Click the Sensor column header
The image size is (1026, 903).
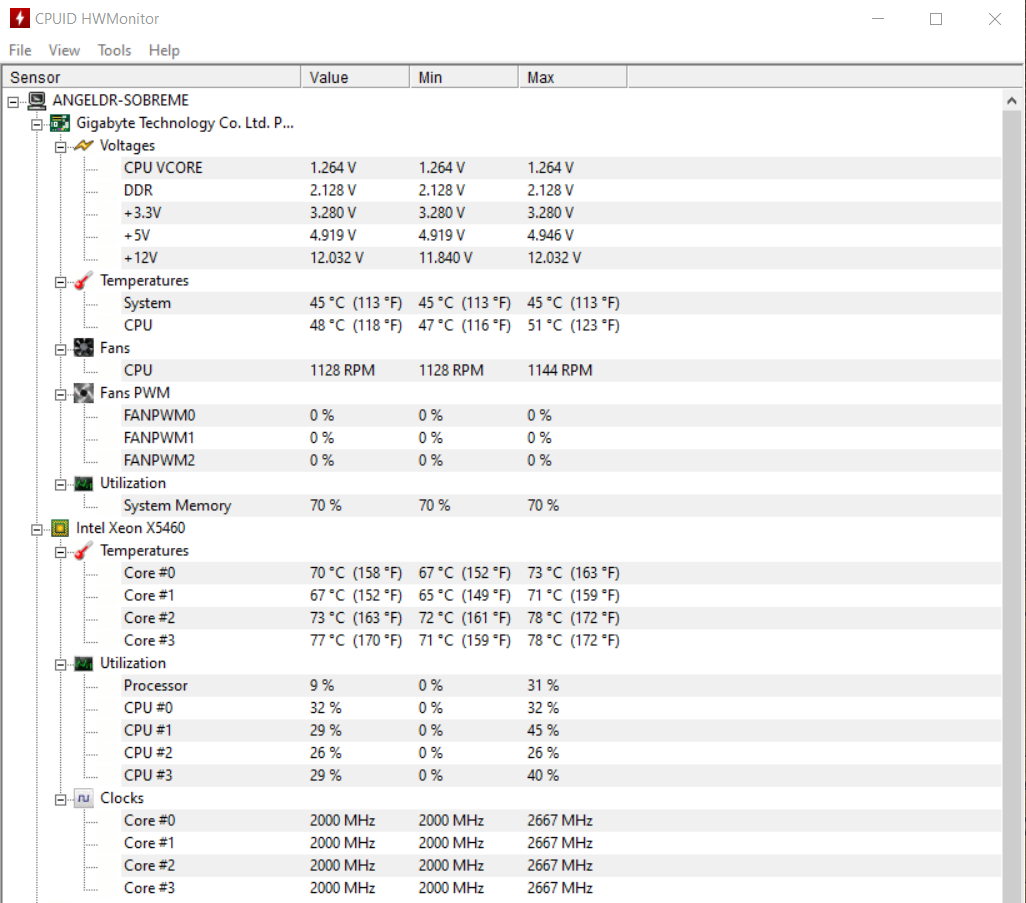tap(151, 77)
